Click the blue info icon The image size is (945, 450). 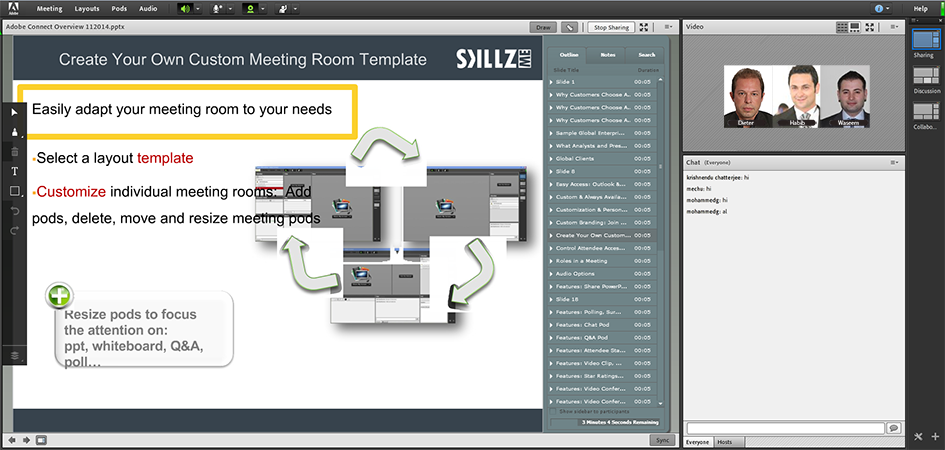click(879, 9)
